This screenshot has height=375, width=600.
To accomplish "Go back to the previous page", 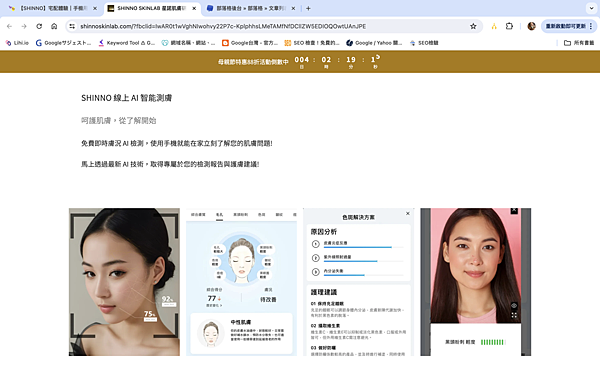I will (x=10, y=26).
